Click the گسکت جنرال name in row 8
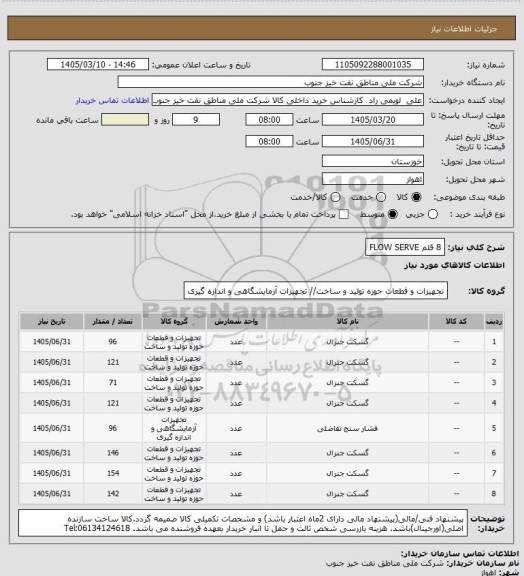 tap(347, 494)
